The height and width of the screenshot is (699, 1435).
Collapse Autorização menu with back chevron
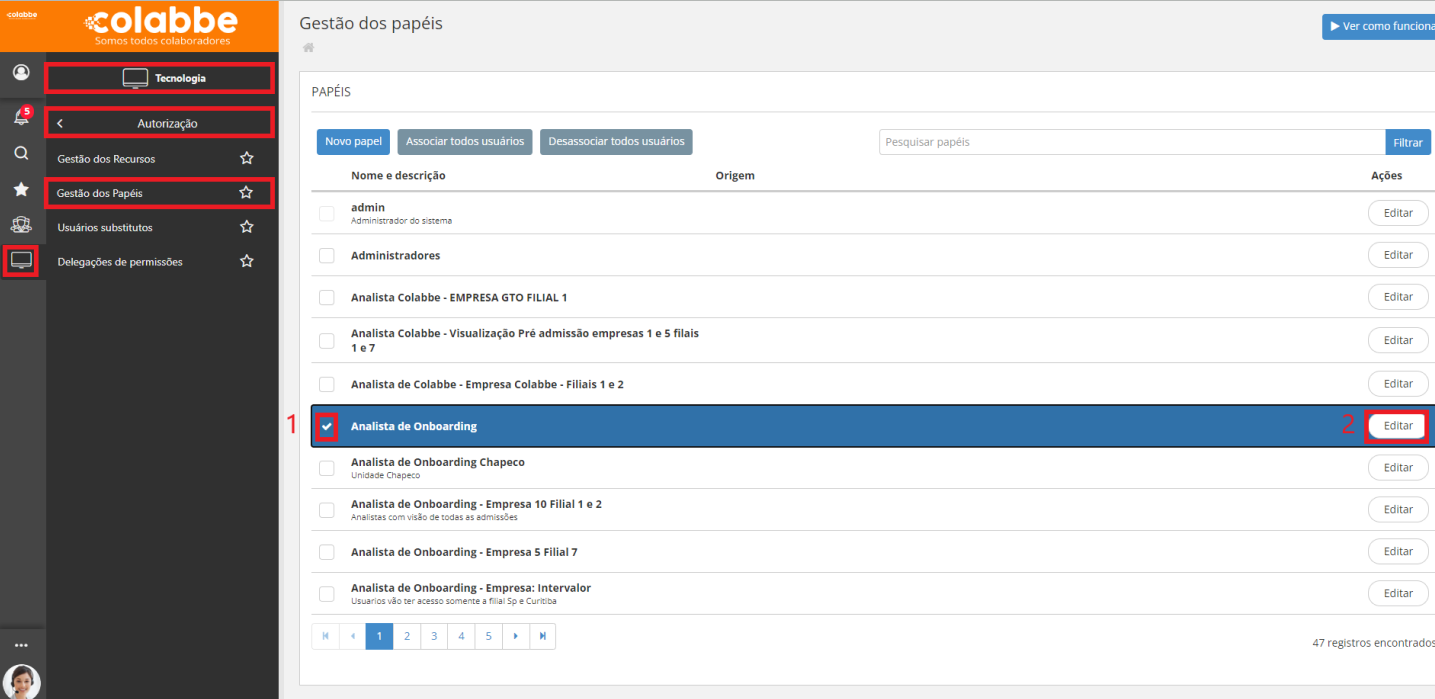(60, 123)
